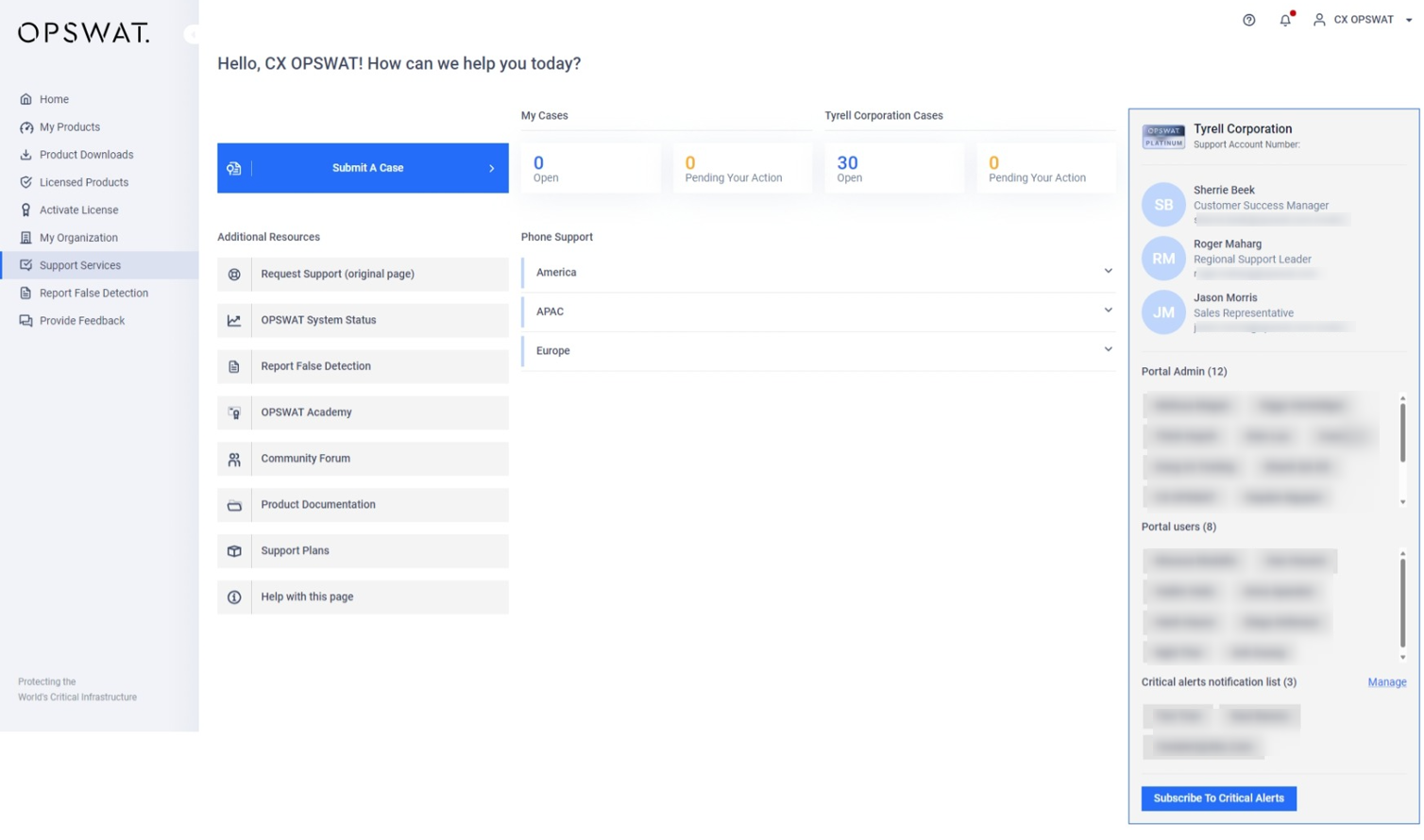The width and height of the screenshot is (1424, 840).
Task: Expand the Europe phone support section
Action: (818, 351)
